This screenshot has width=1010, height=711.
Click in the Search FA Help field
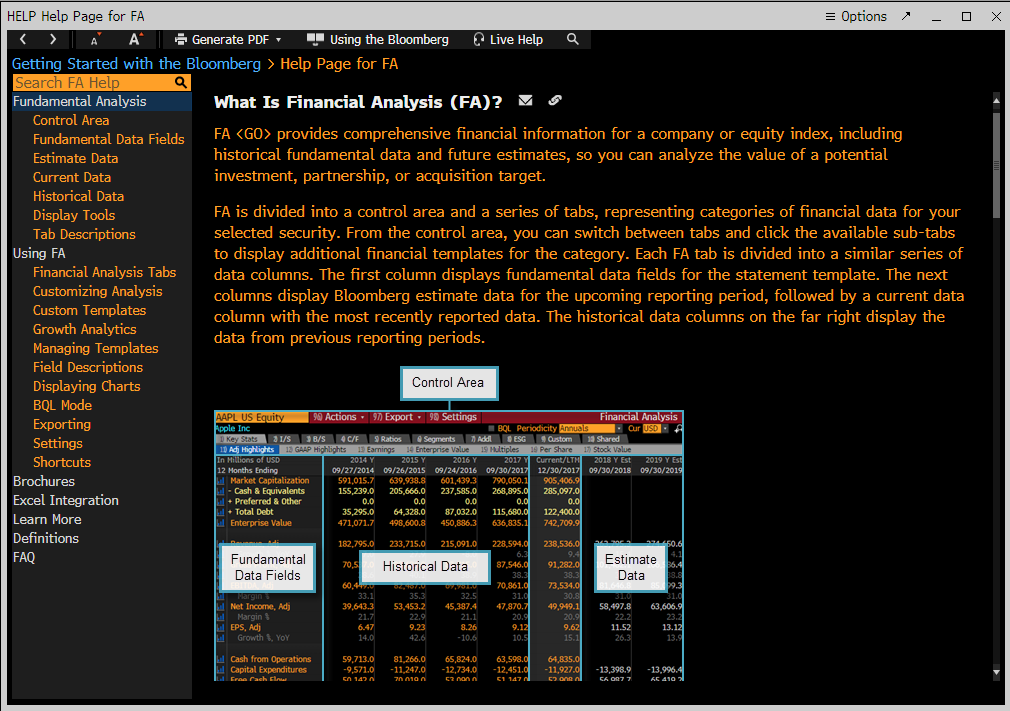pos(92,83)
